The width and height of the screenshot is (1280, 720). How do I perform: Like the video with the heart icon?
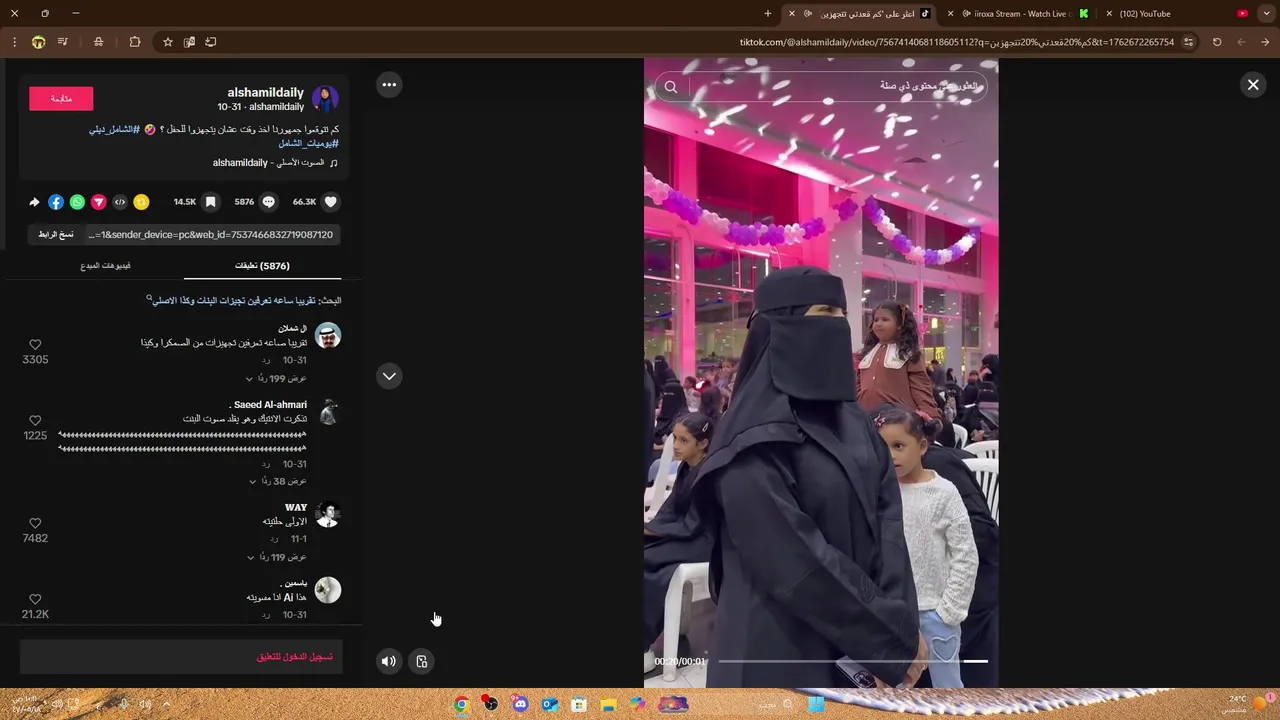tap(331, 202)
